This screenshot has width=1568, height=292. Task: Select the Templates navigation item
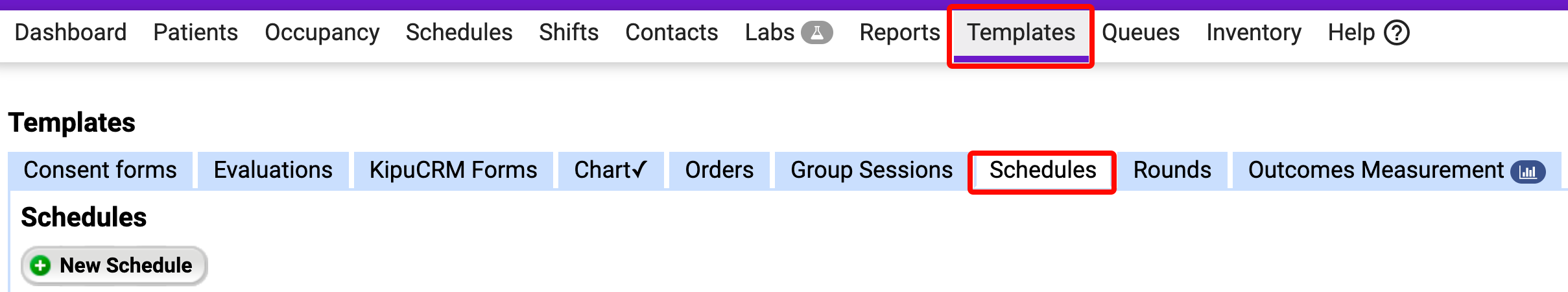1021,32
